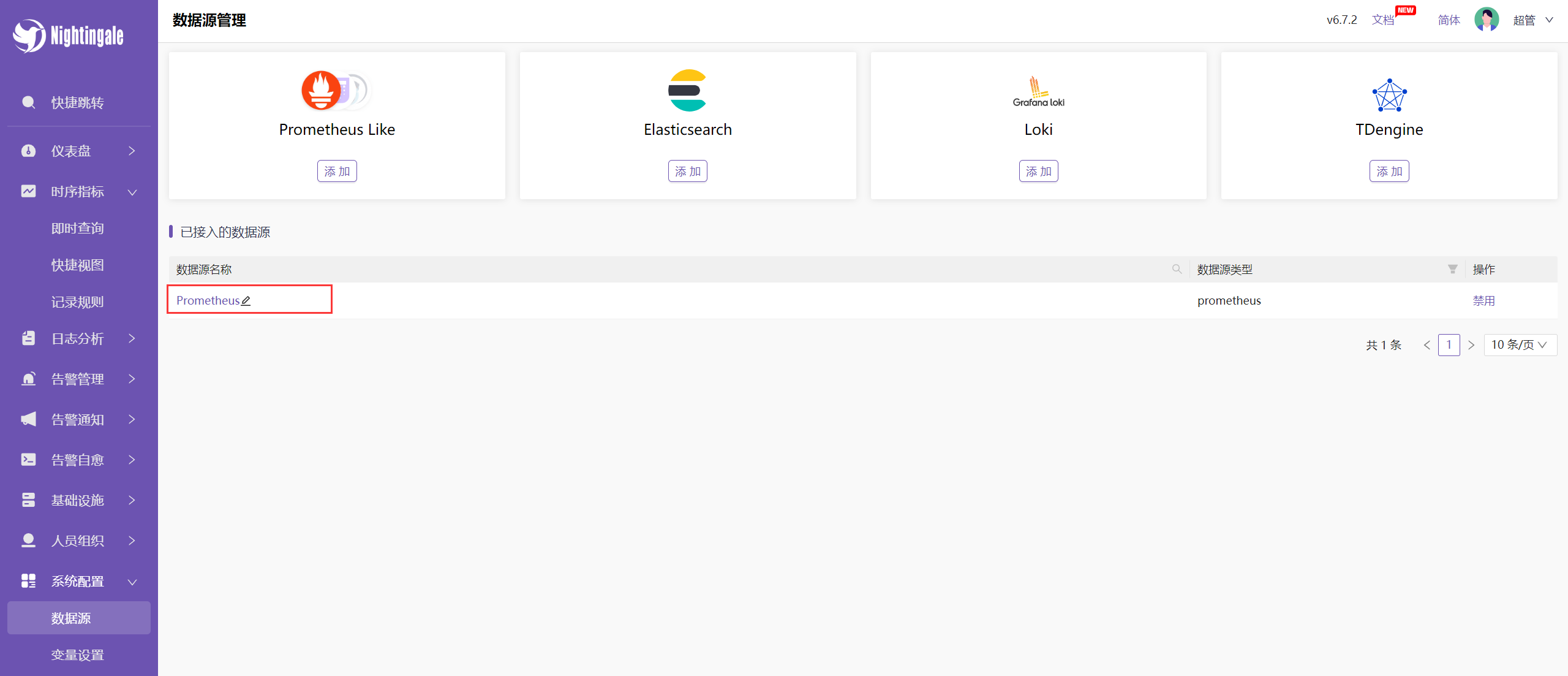The width and height of the screenshot is (1568, 676).
Task: Go to the next pagination page arrow
Action: click(x=1471, y=345)
